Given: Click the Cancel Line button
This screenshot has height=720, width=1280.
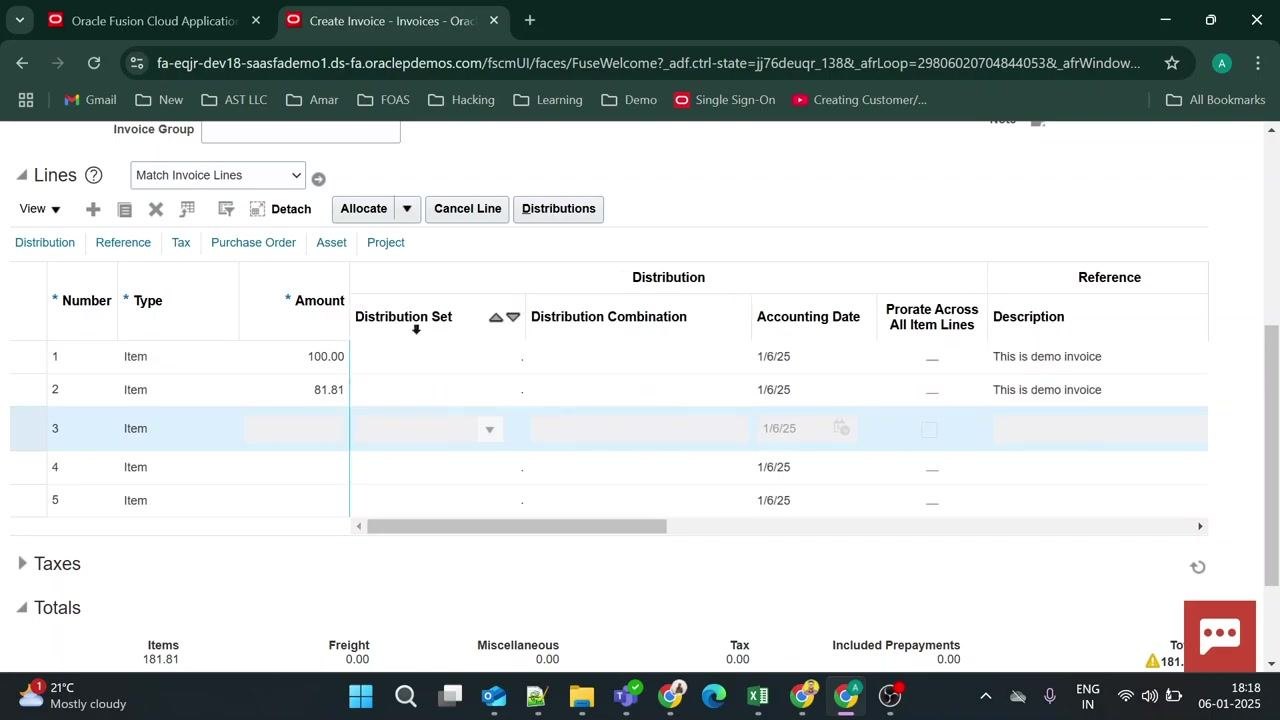Looking at the screenshot, I should (467, 209).
